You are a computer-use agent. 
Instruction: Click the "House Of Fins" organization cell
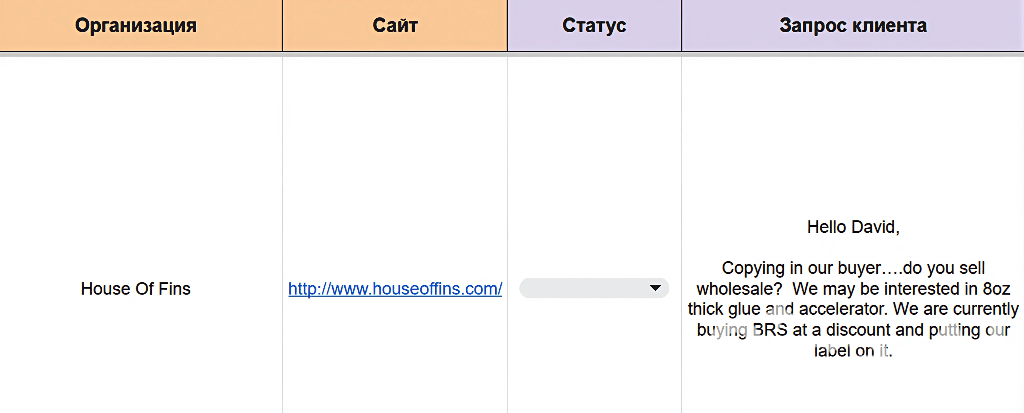[136, 289]
